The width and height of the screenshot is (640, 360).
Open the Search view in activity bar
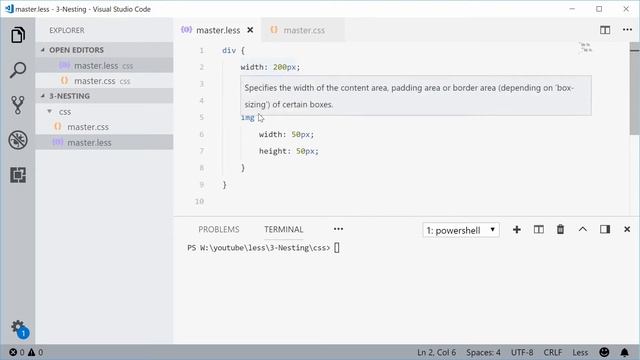pyautogui.click(x=18, y=70)
